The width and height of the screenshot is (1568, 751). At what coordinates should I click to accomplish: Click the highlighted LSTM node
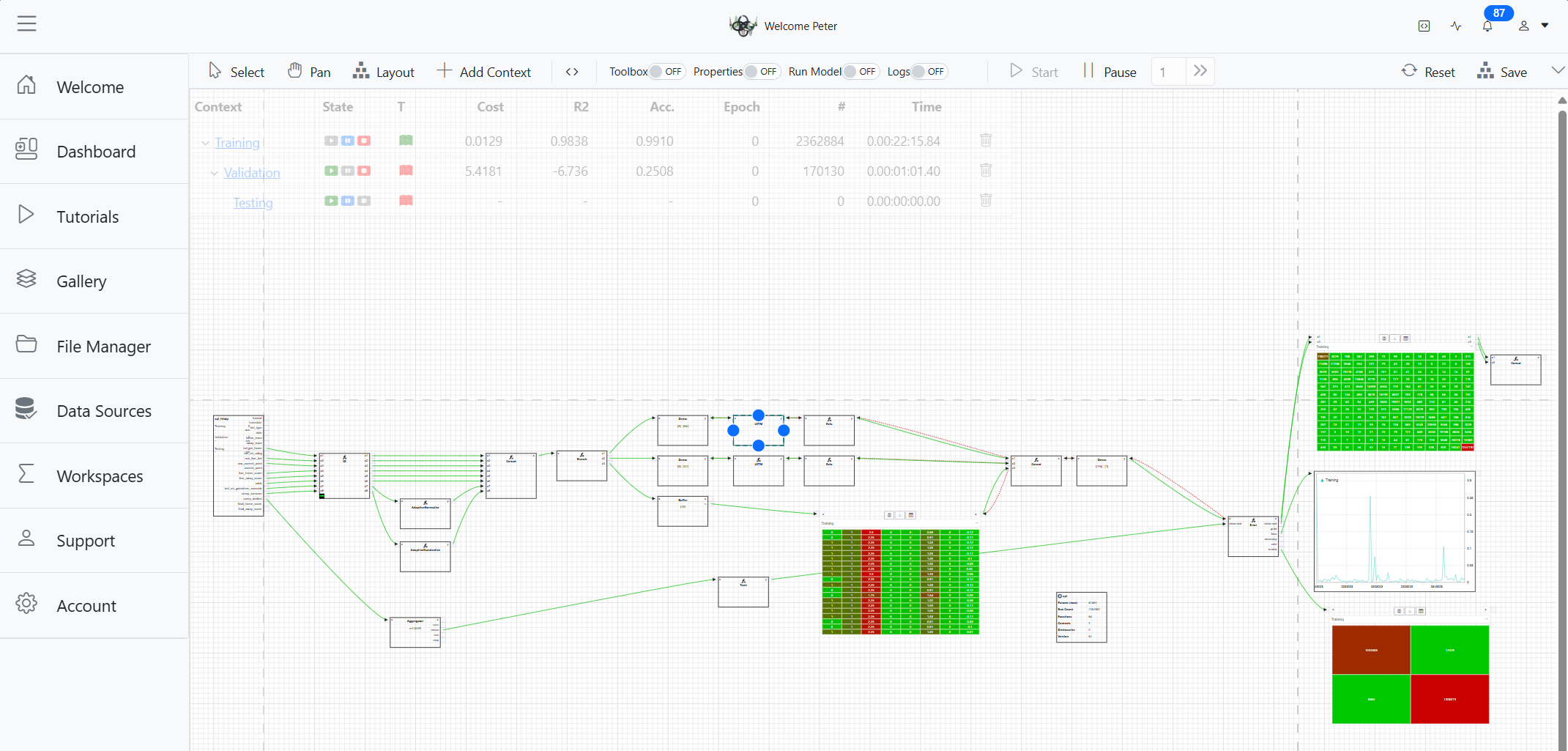(x=759, y=430)
